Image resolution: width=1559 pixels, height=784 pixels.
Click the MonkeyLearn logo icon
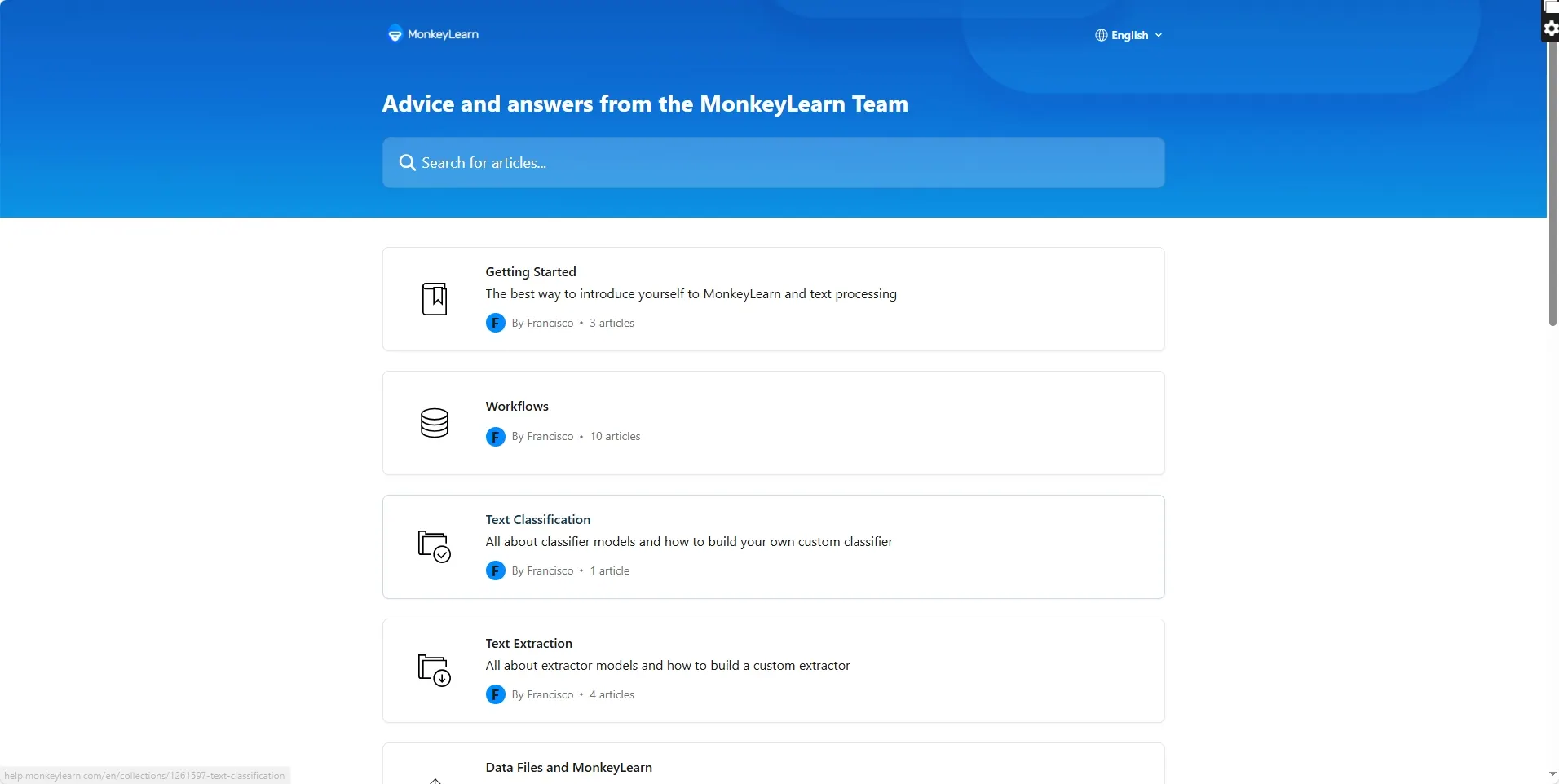pos(395,33)
